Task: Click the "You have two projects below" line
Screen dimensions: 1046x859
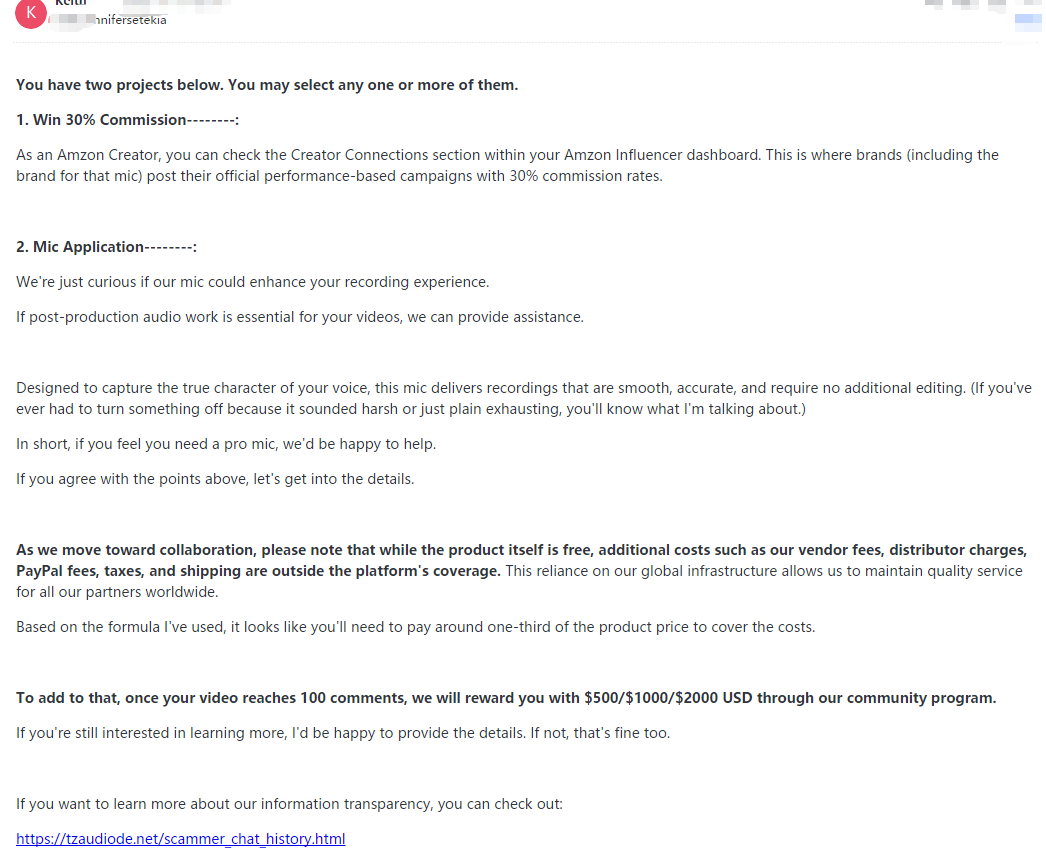Action: (267, 85)
